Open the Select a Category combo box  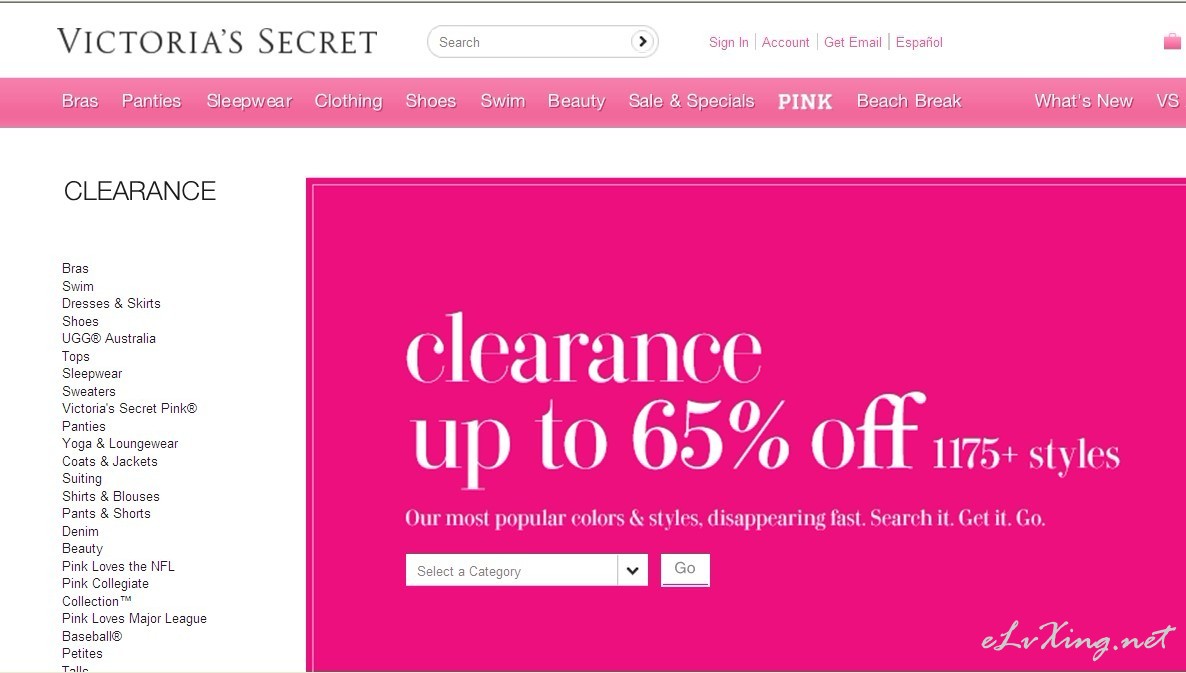(526, 570)
